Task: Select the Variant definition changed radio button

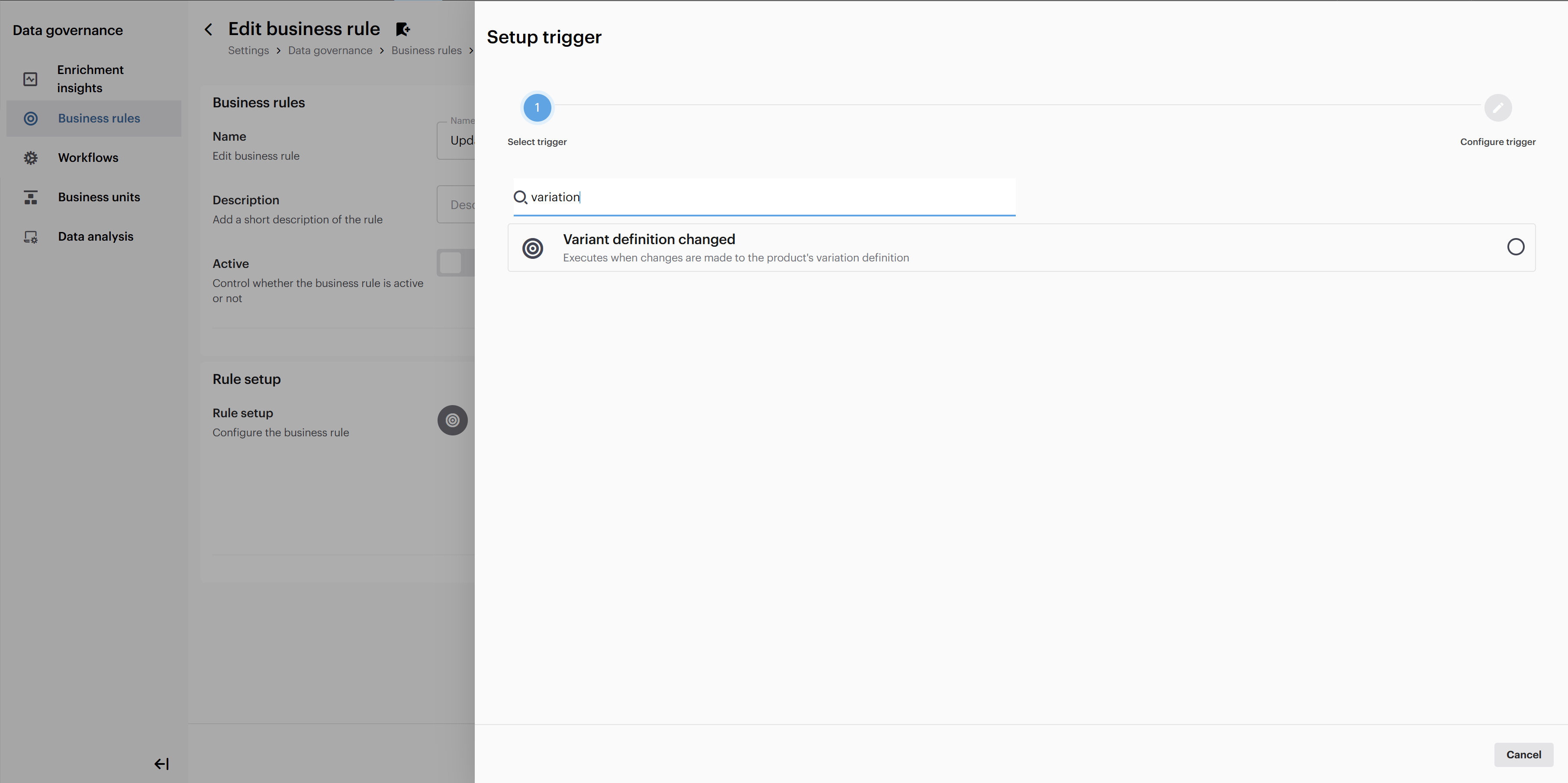Action: (x=1515, y=247)
